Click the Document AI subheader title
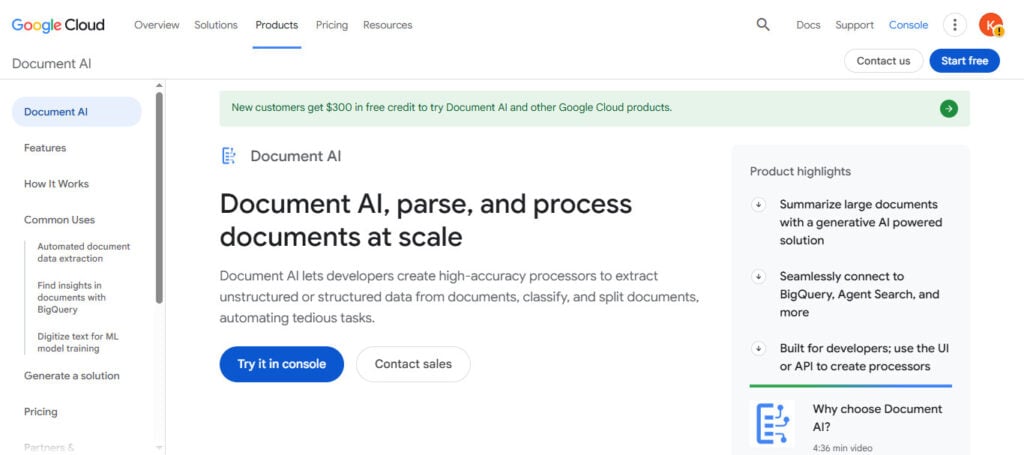 [x=52, y=63]
